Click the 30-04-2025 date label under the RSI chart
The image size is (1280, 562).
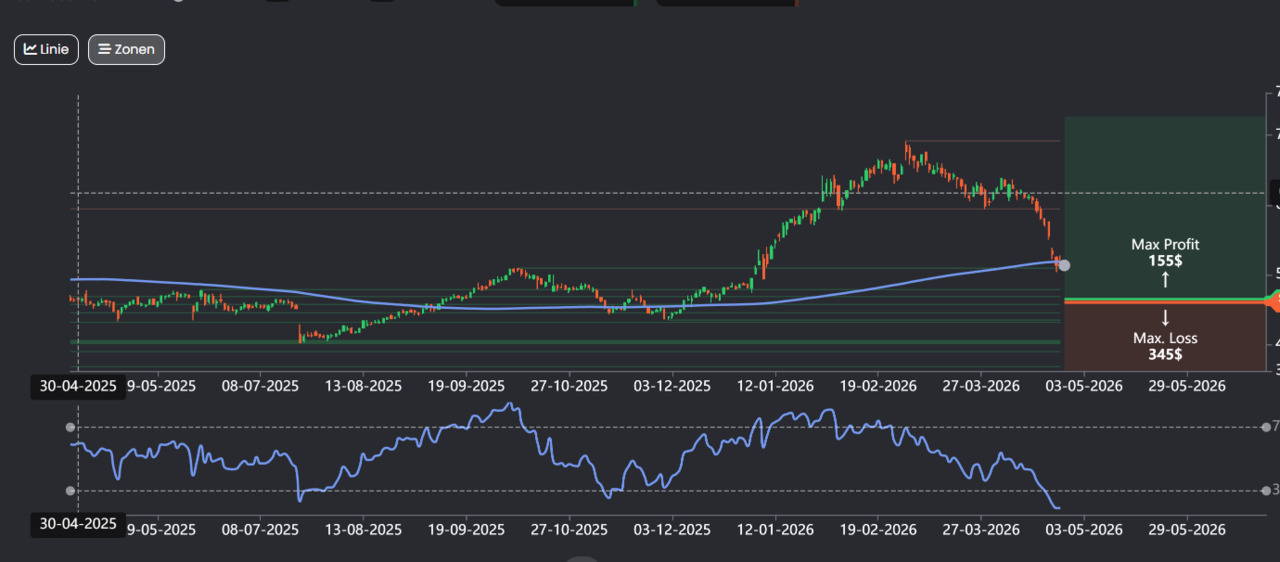coord(78,523)
